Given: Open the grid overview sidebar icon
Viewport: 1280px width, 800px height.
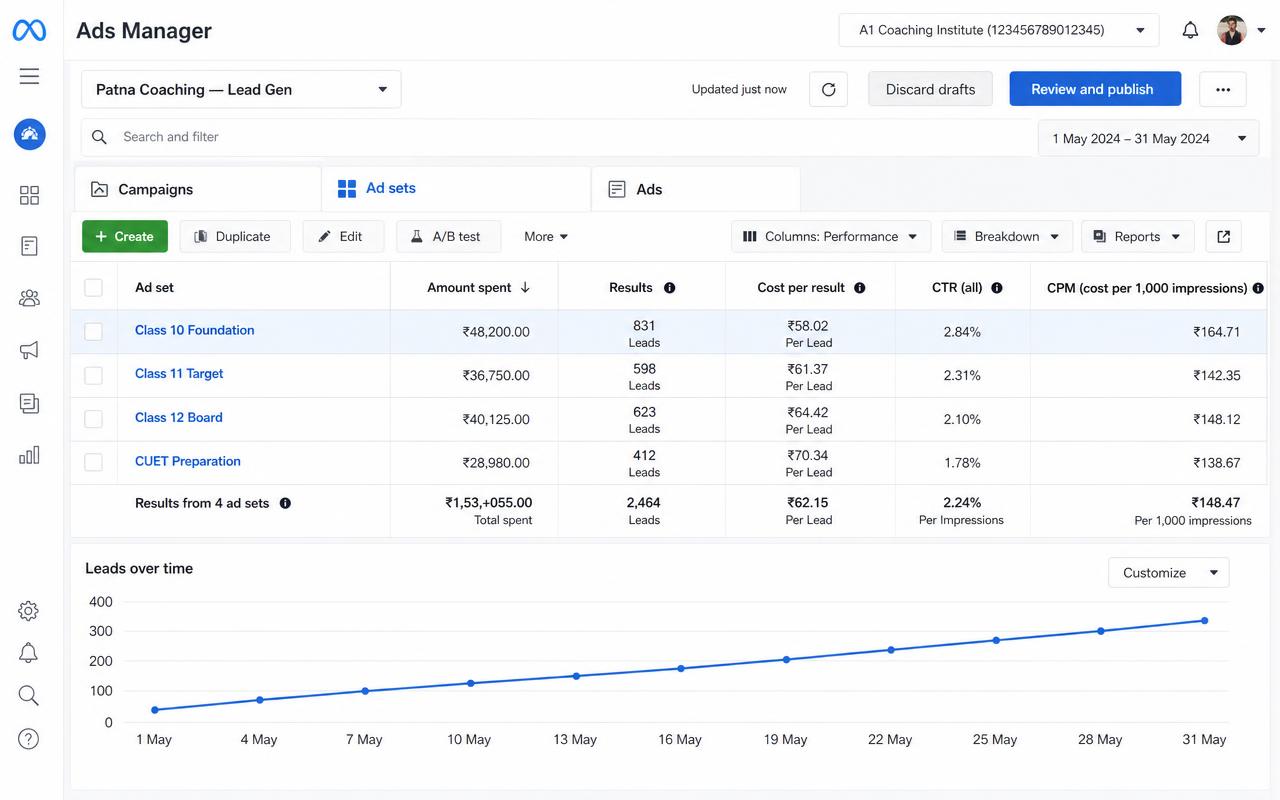Looking at the screenshot, I should 29,195.
